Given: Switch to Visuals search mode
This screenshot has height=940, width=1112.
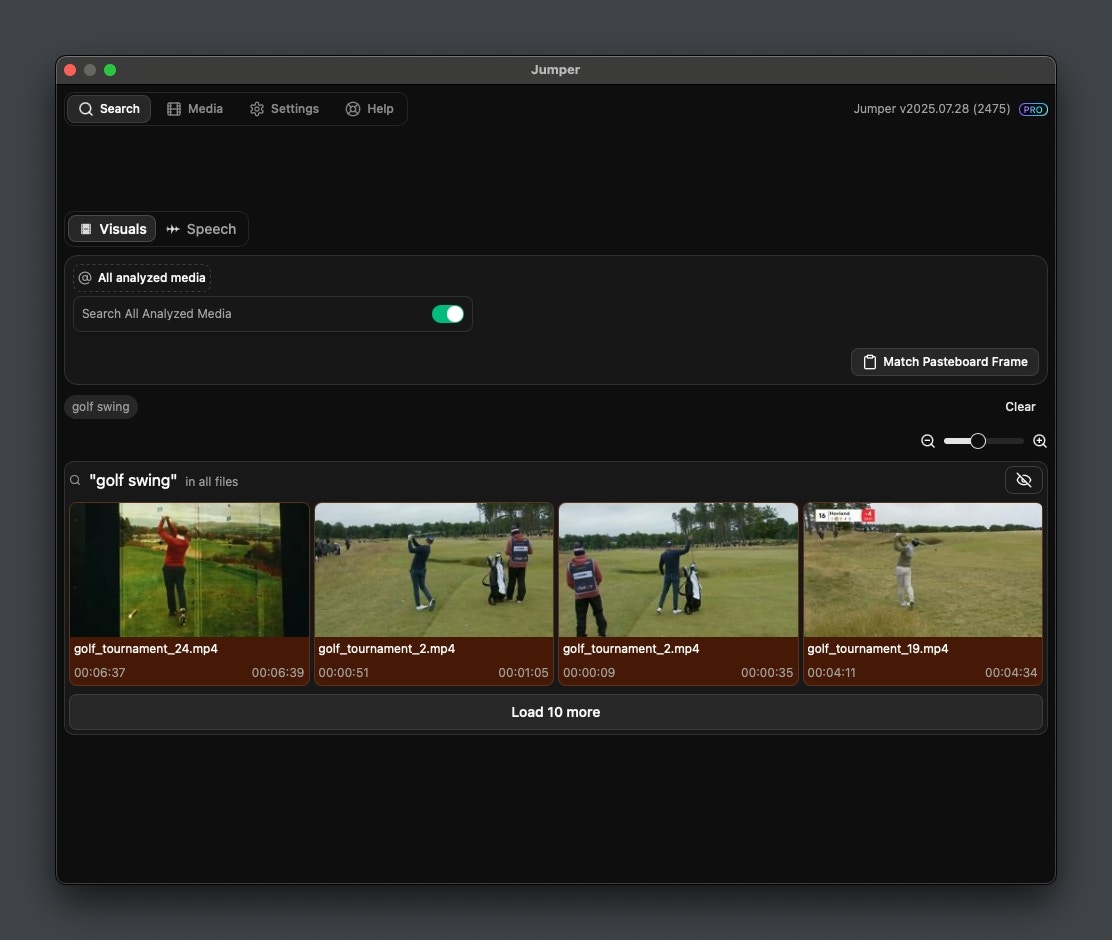Looking at the screenshot, I should pos(112,229).
